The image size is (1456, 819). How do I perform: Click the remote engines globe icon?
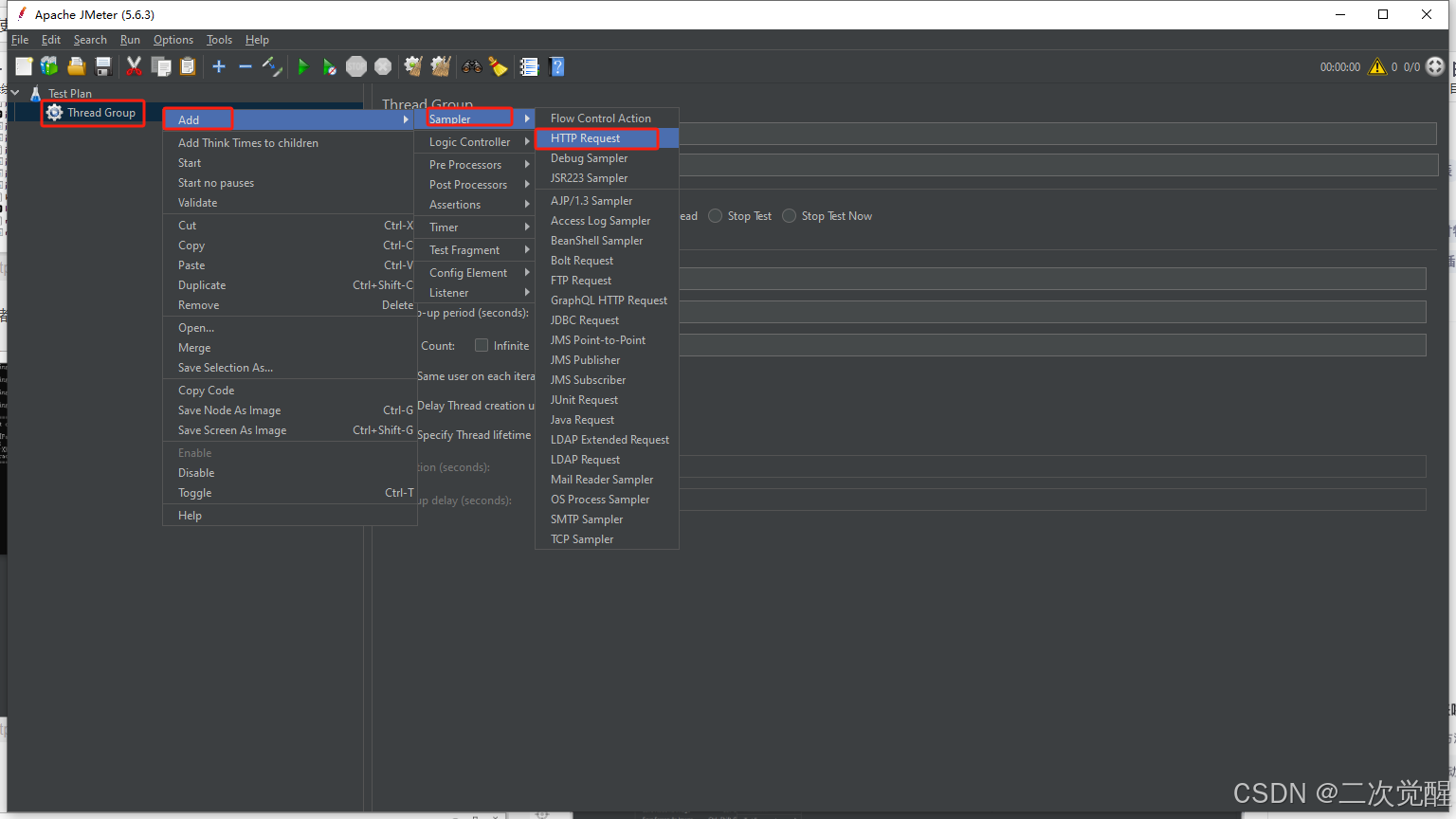[x=1435, y=66]
